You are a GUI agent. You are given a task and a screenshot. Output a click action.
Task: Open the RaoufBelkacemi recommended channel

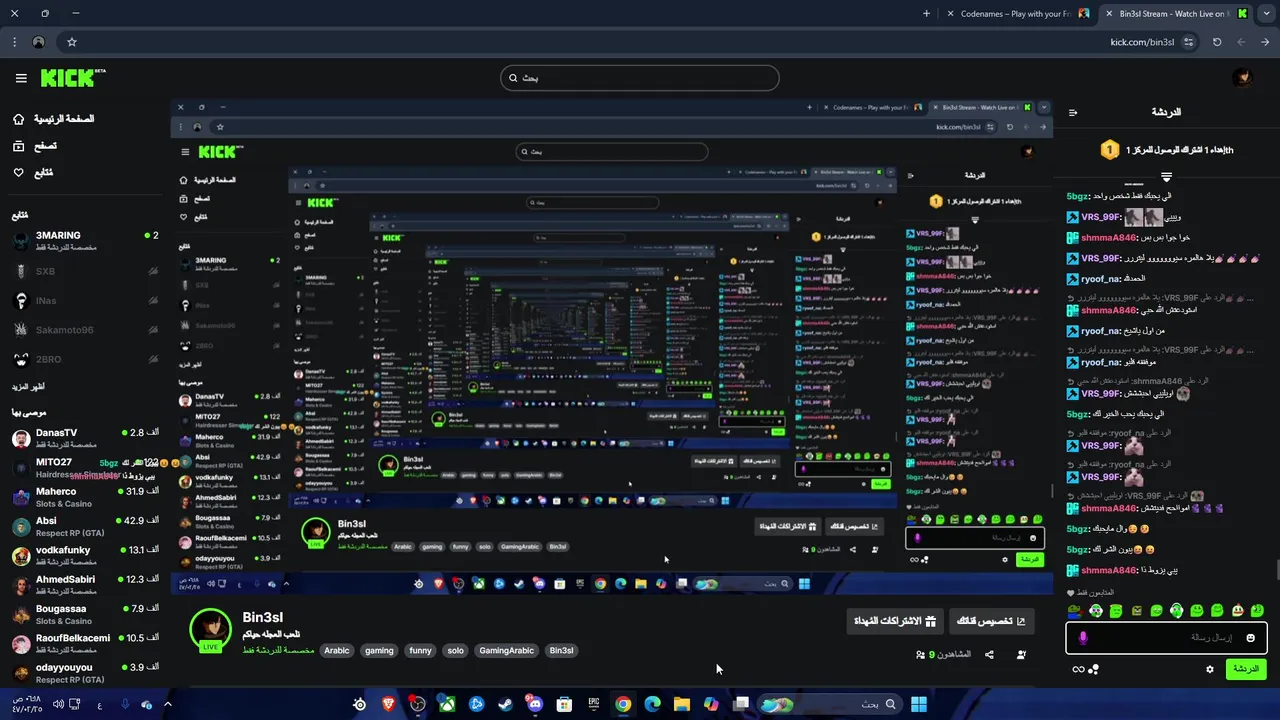85,643
